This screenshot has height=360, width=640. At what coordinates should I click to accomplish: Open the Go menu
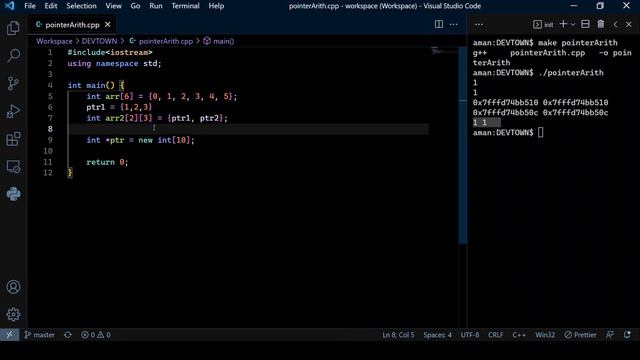pyautogui.click(x=135, y=6)
